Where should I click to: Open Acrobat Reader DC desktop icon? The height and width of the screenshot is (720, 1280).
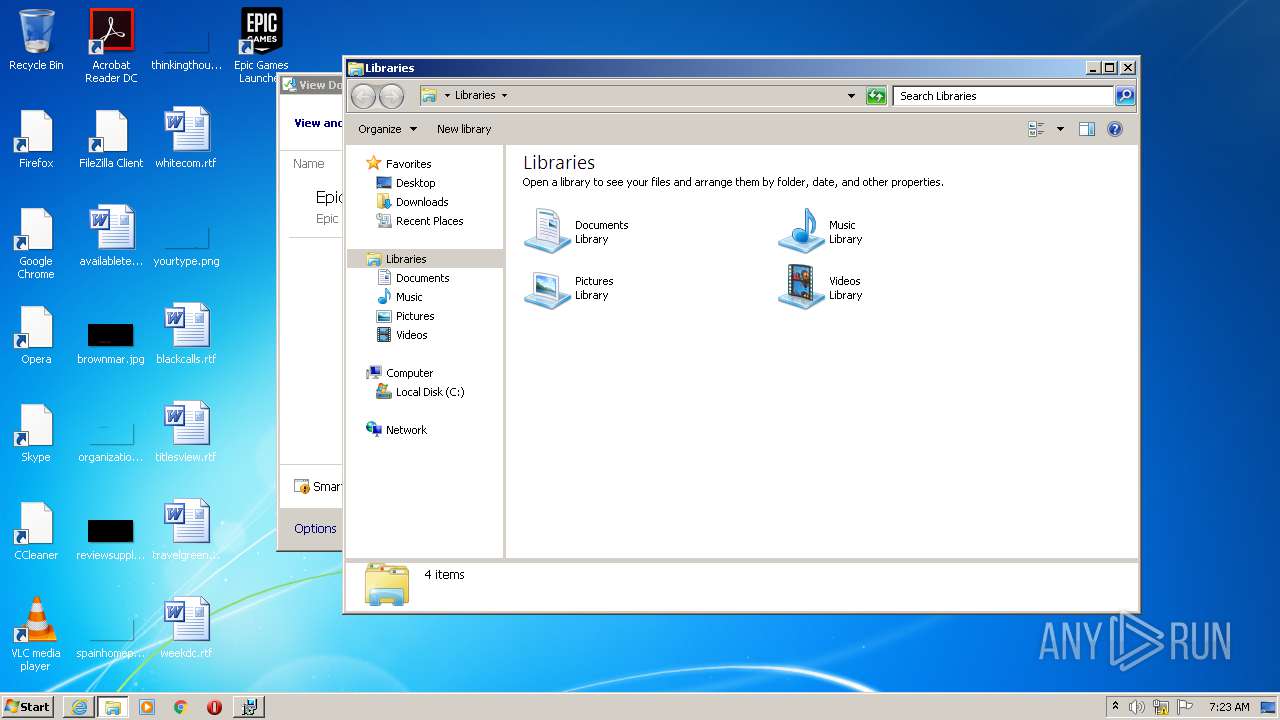(x=111, y=46)
